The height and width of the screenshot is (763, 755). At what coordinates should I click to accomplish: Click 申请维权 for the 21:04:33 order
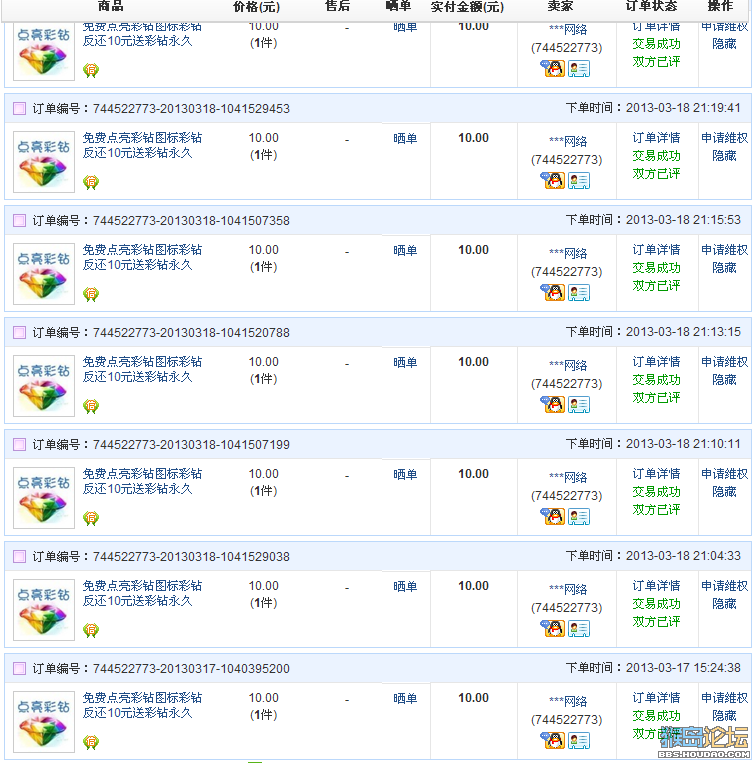[x=724, y=586]
